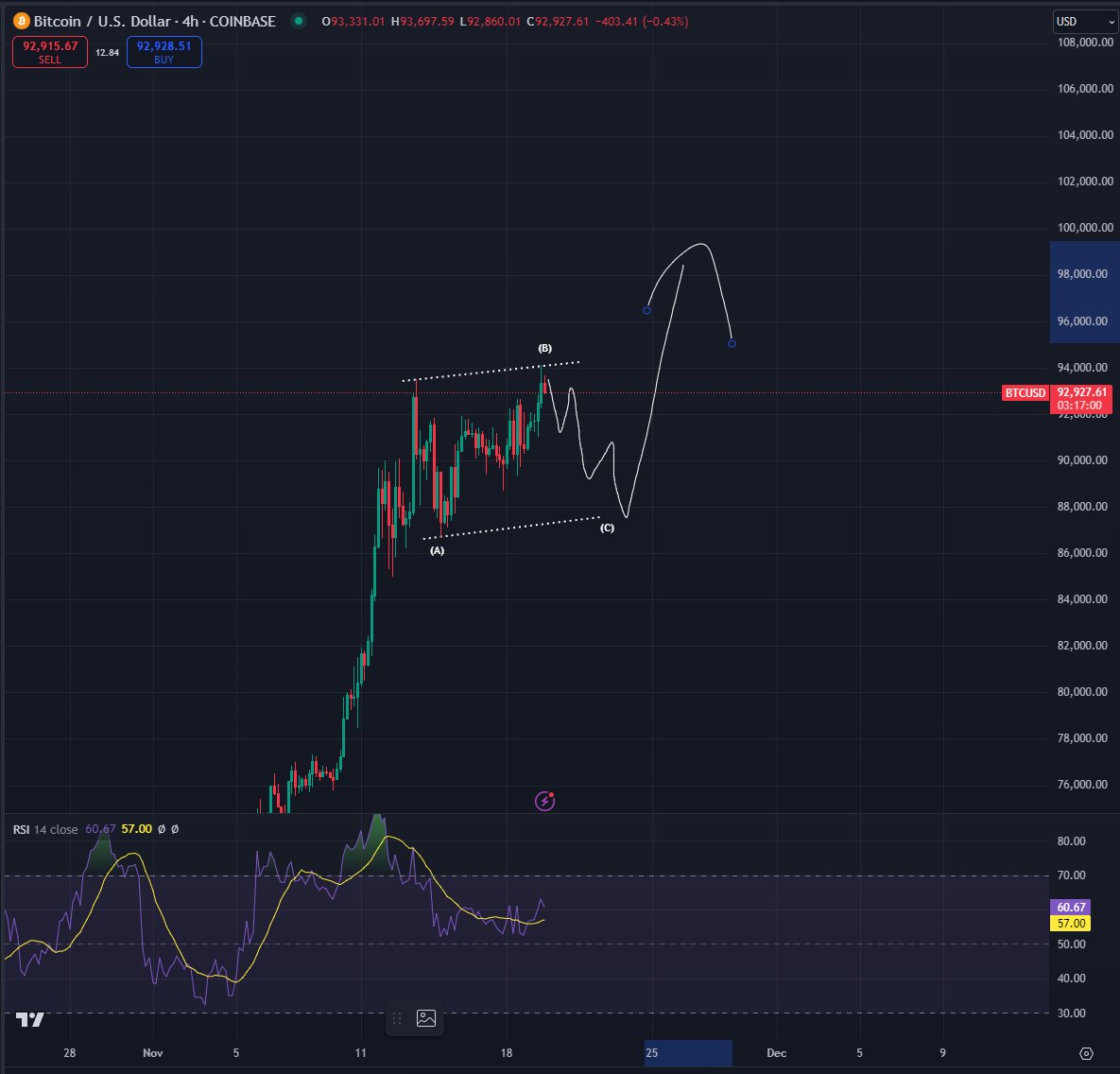This screenshot has width=1120, height=1074.
Task: Toggle the countdown timer on the price scale
Action: 1081,406
